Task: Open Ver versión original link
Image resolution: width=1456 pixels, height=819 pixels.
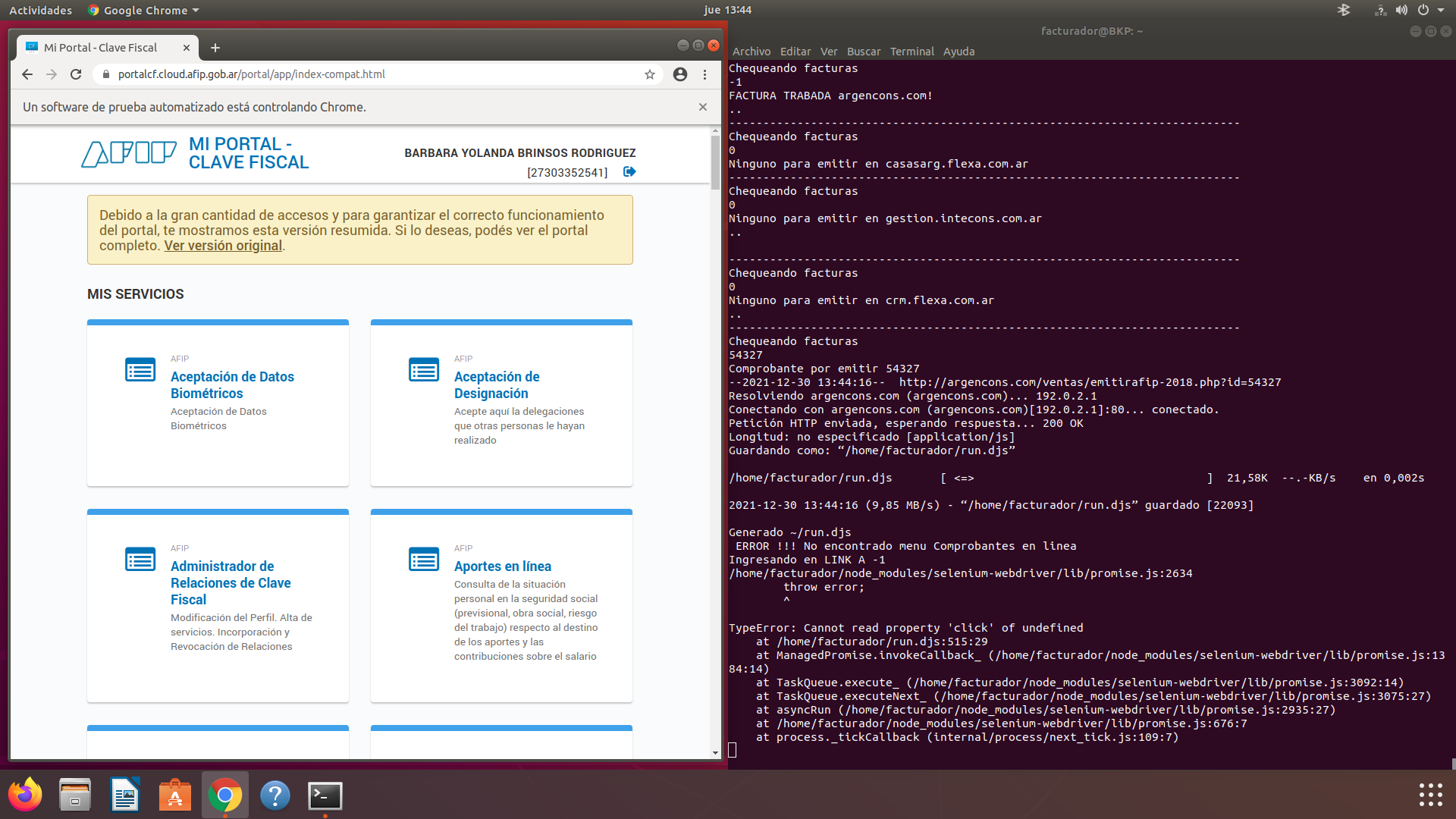Action: point(223,246)
